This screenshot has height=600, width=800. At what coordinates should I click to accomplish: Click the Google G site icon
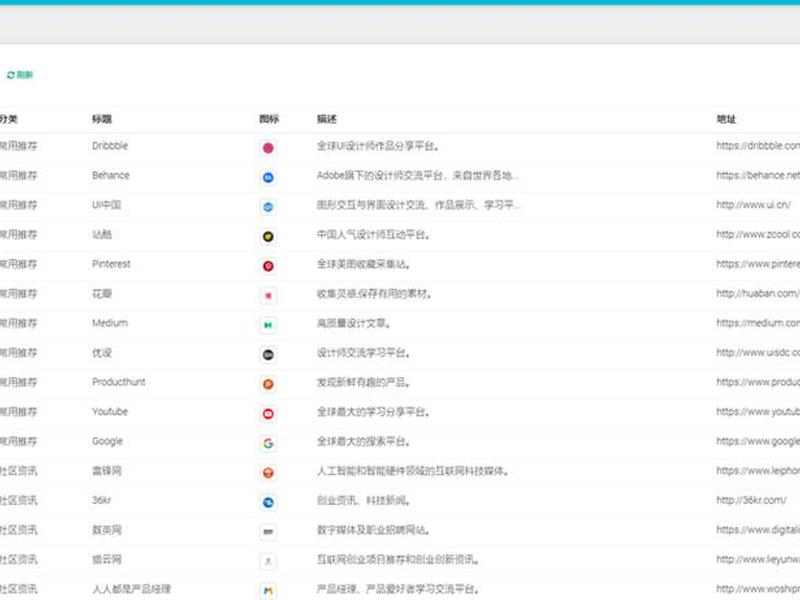click(268, 443)
